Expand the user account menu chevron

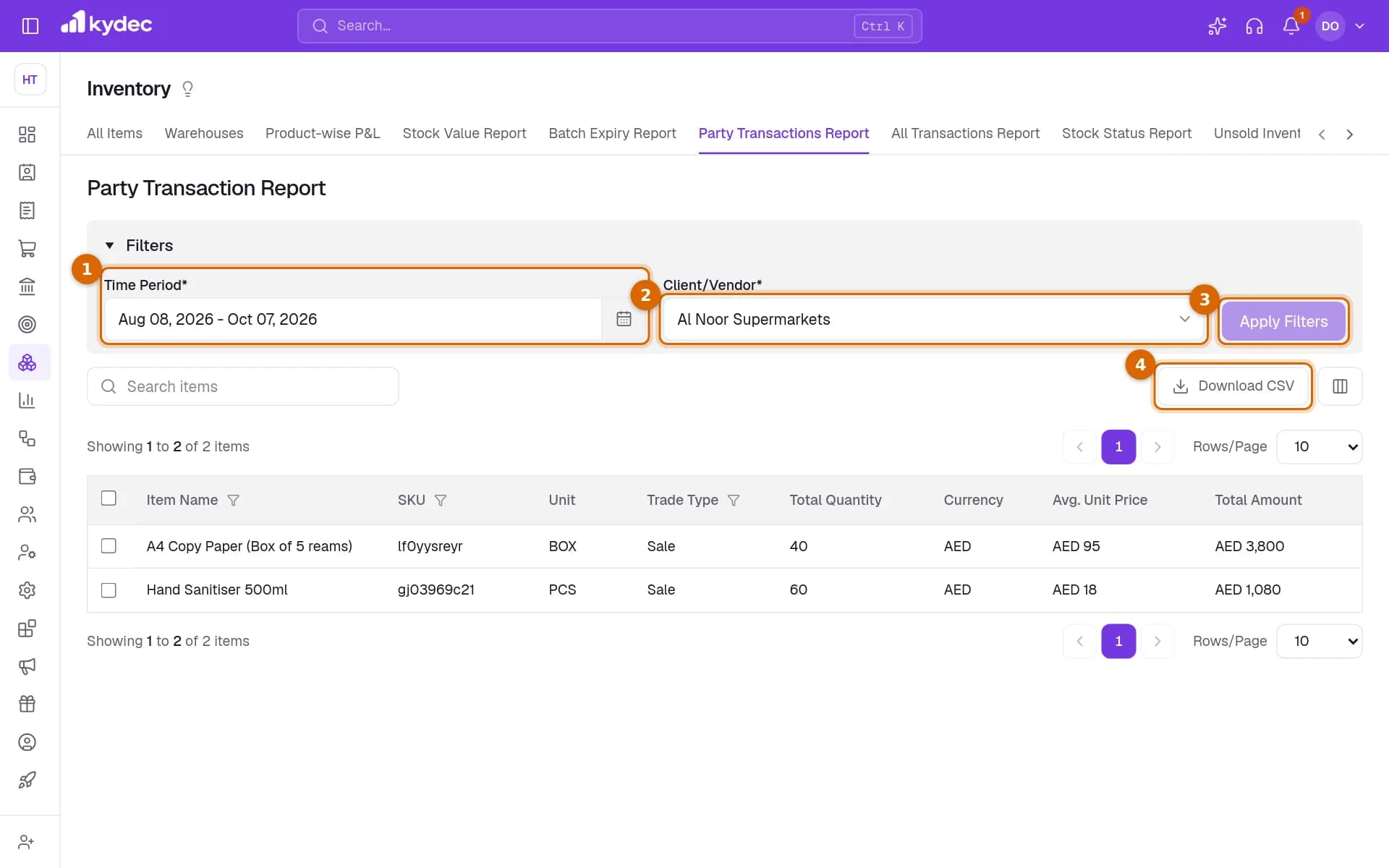pyautogui.click(x=1359, y=26)
